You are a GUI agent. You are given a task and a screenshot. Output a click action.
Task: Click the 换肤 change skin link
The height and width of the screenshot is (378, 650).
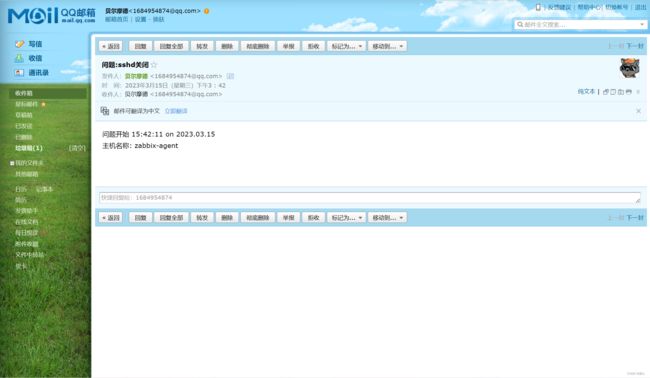158,19
